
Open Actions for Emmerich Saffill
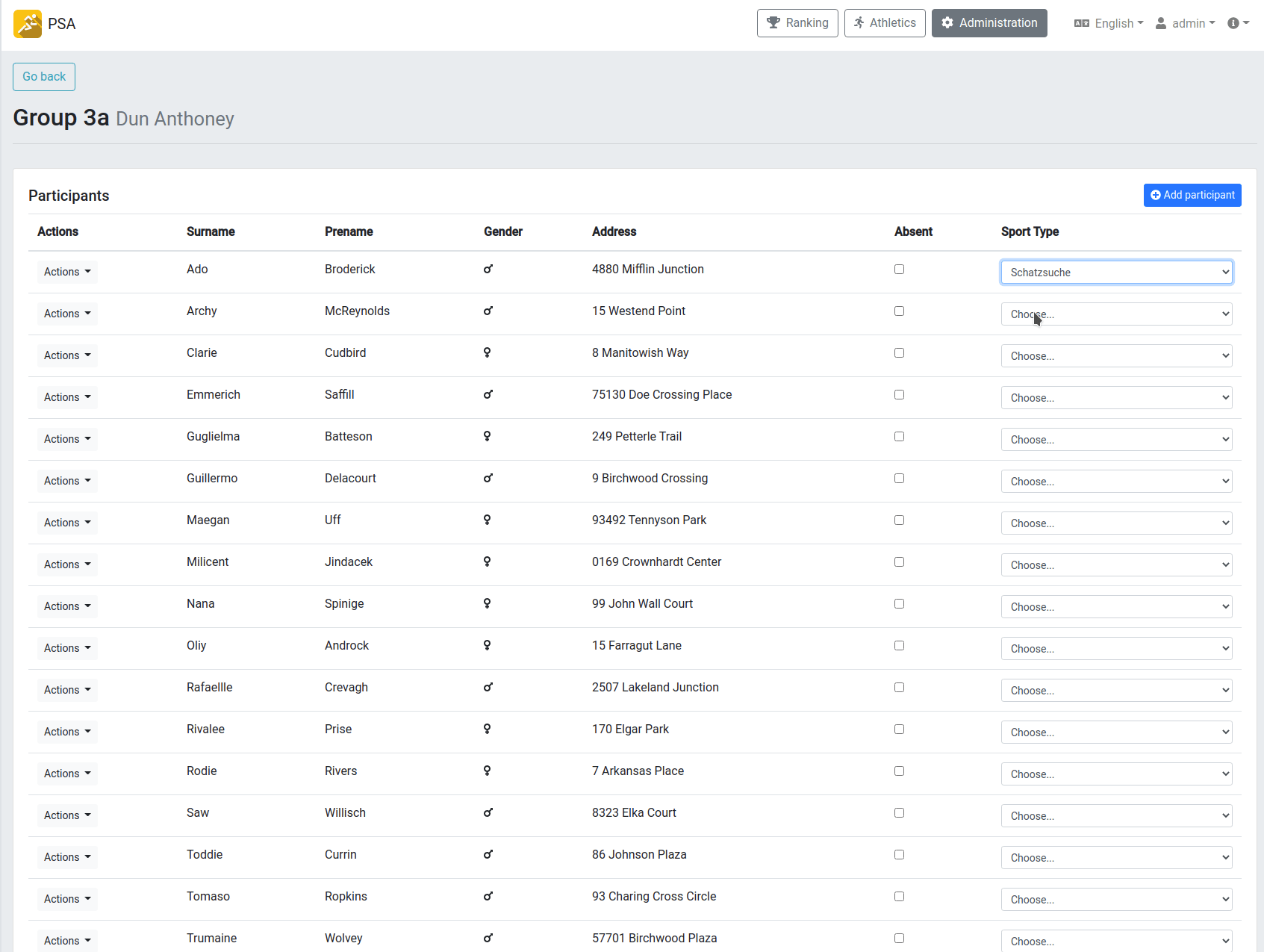click(67, 397)
